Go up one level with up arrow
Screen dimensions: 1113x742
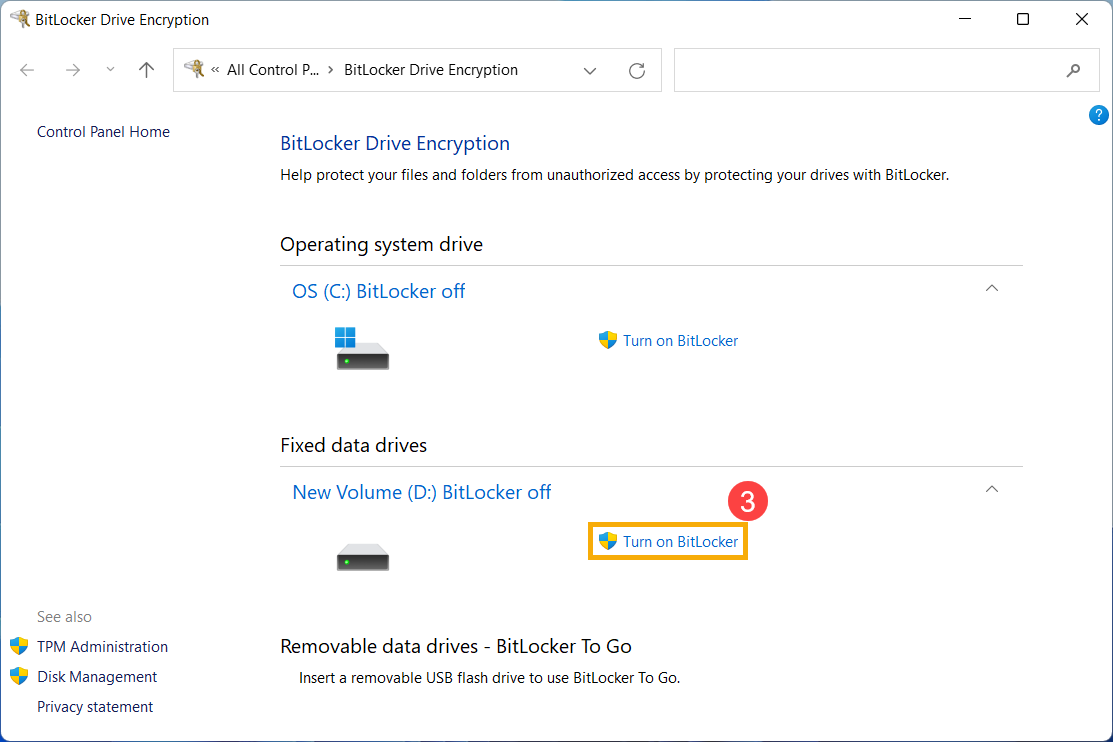point(146,70)
